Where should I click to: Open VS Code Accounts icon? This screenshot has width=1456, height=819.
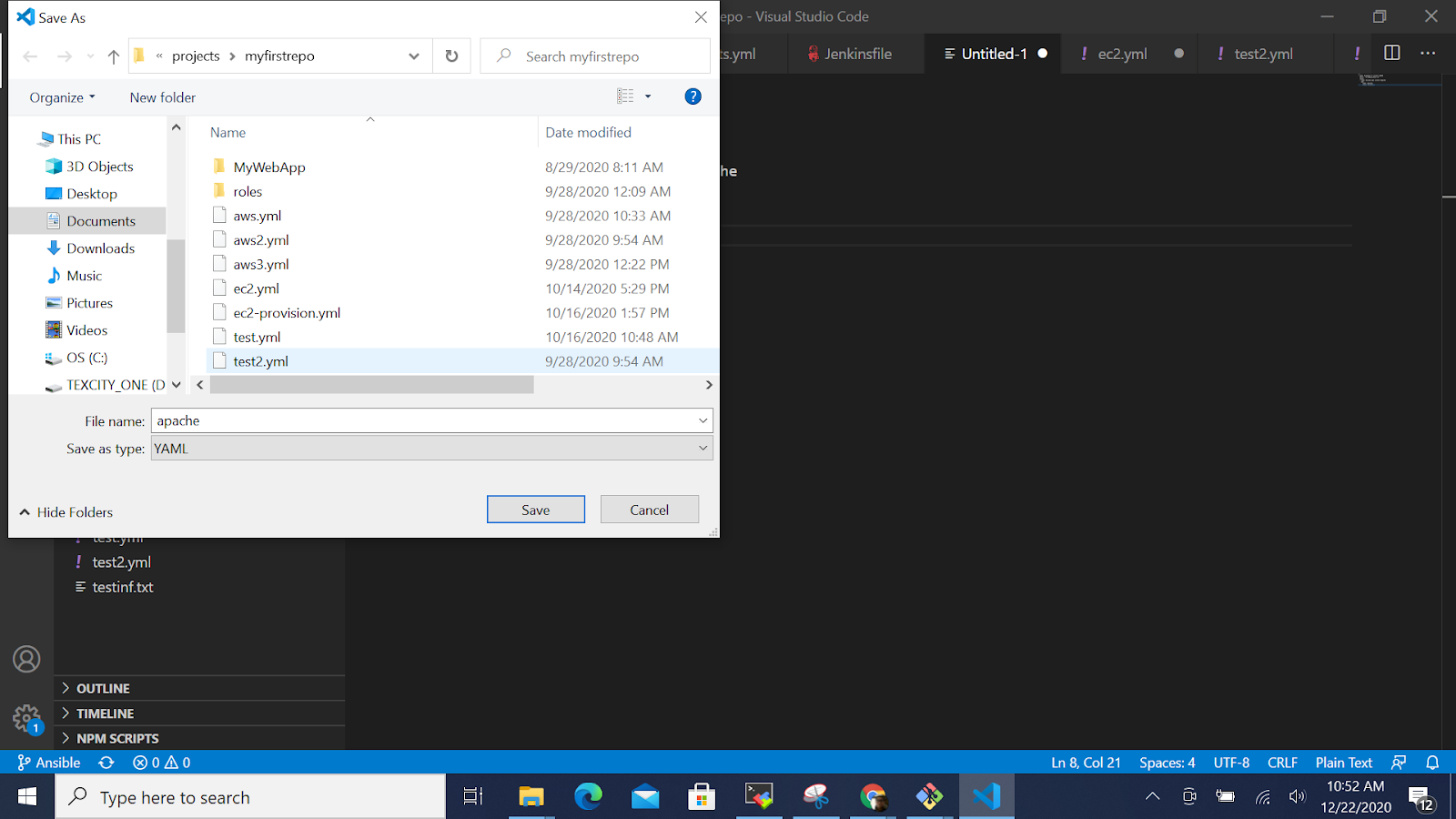coord(26,659)
